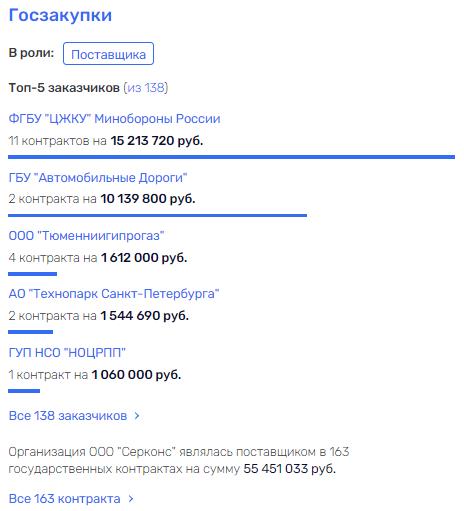Click the blue bar under НОЦРПП
The height and width of the screenshot is (511, 464).
tap(24, 391)
